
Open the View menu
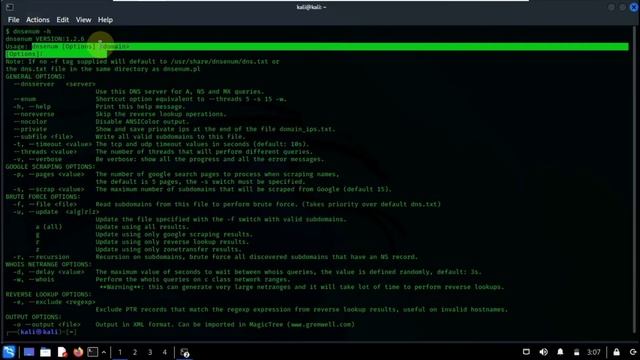[x=83, y=20]
